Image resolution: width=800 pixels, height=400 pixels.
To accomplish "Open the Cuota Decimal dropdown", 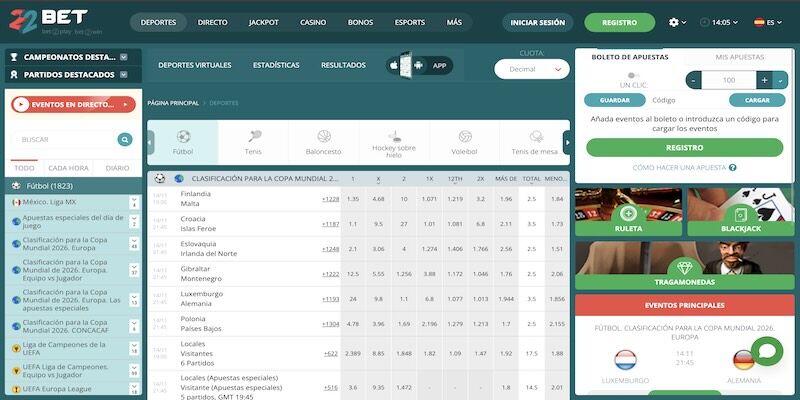I will (x=531, y=70).
